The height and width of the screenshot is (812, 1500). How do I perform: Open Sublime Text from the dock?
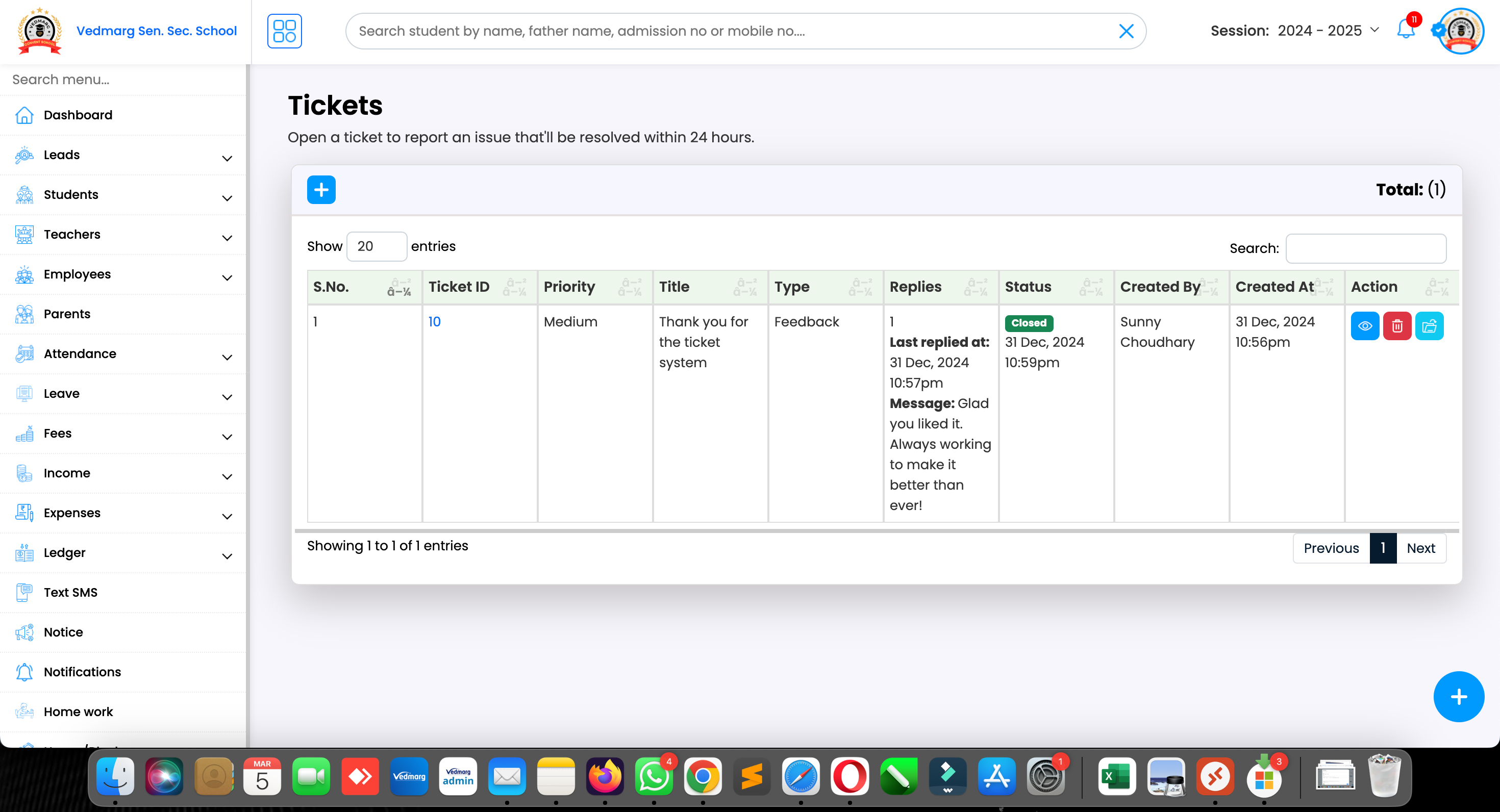[x=751, y=776]
